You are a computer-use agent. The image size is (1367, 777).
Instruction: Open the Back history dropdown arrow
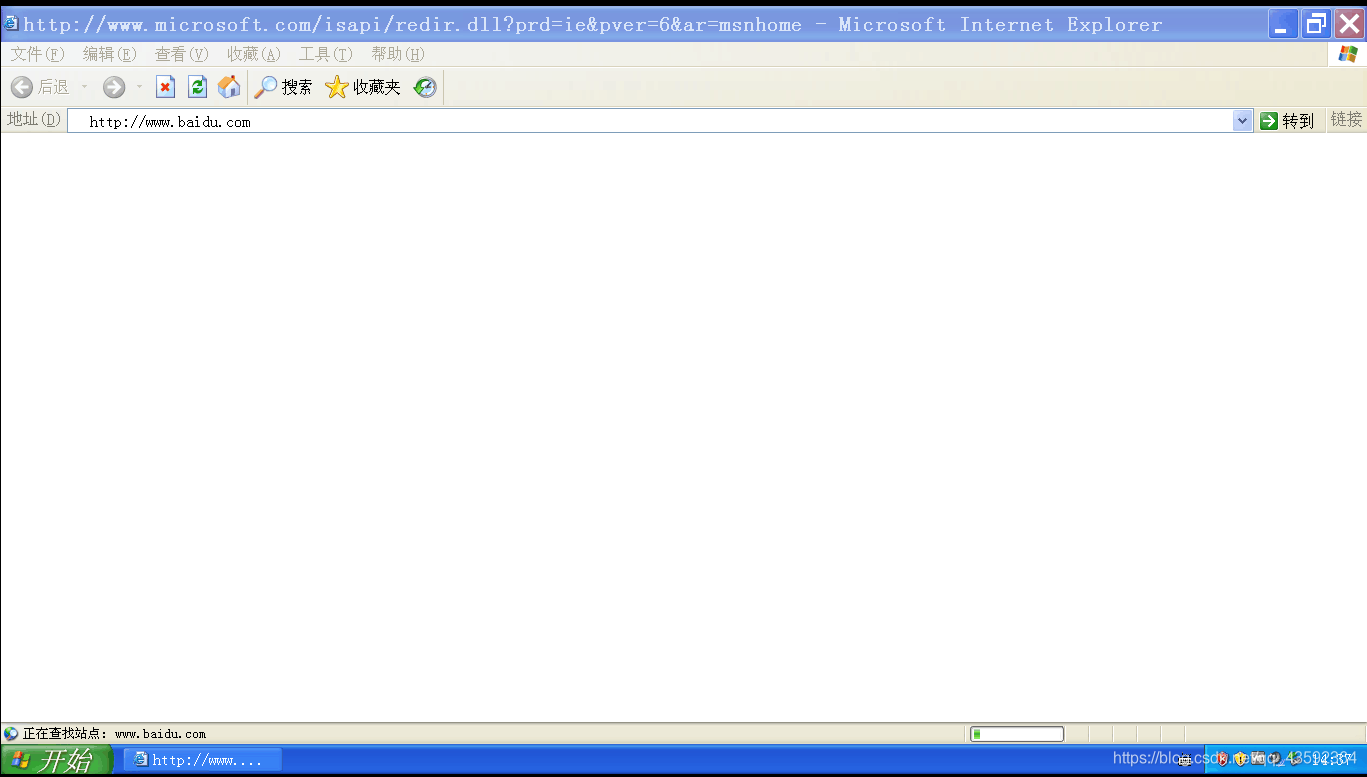84,88
